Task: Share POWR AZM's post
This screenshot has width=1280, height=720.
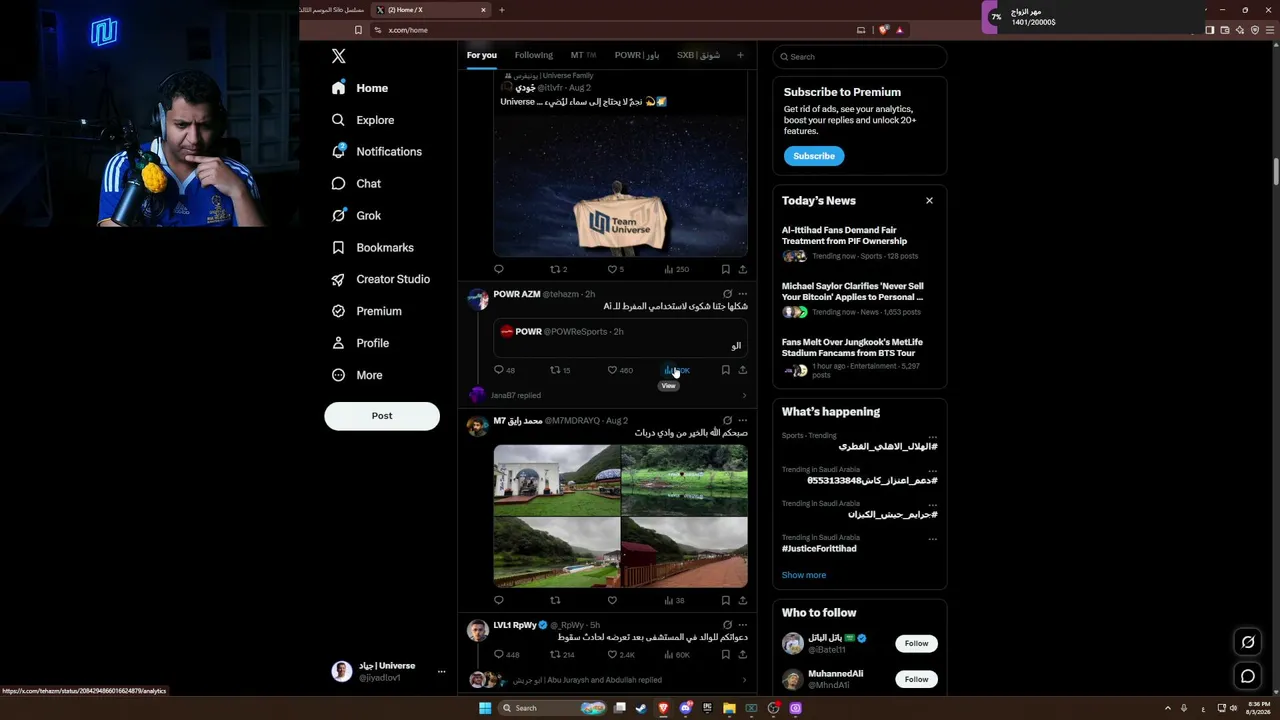Action: tap(742, 370)
